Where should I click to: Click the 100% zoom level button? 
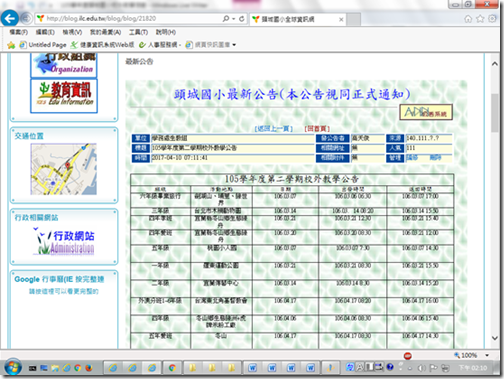(466, 356)
